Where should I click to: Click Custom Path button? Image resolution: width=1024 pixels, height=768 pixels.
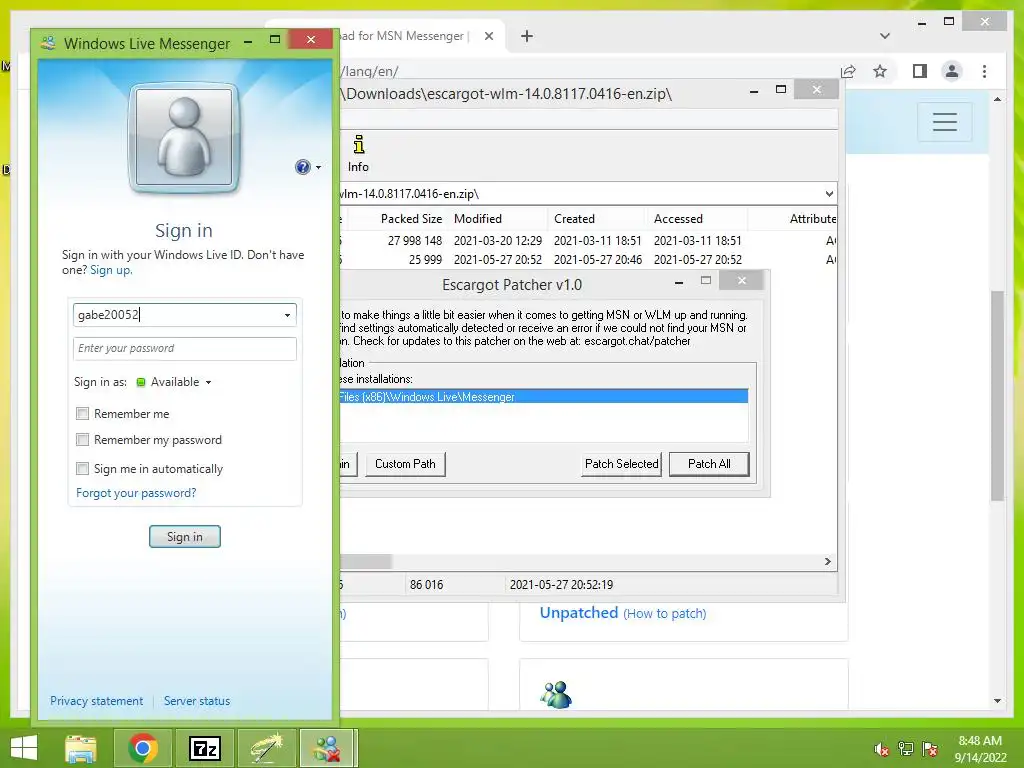tap(405, 464)
